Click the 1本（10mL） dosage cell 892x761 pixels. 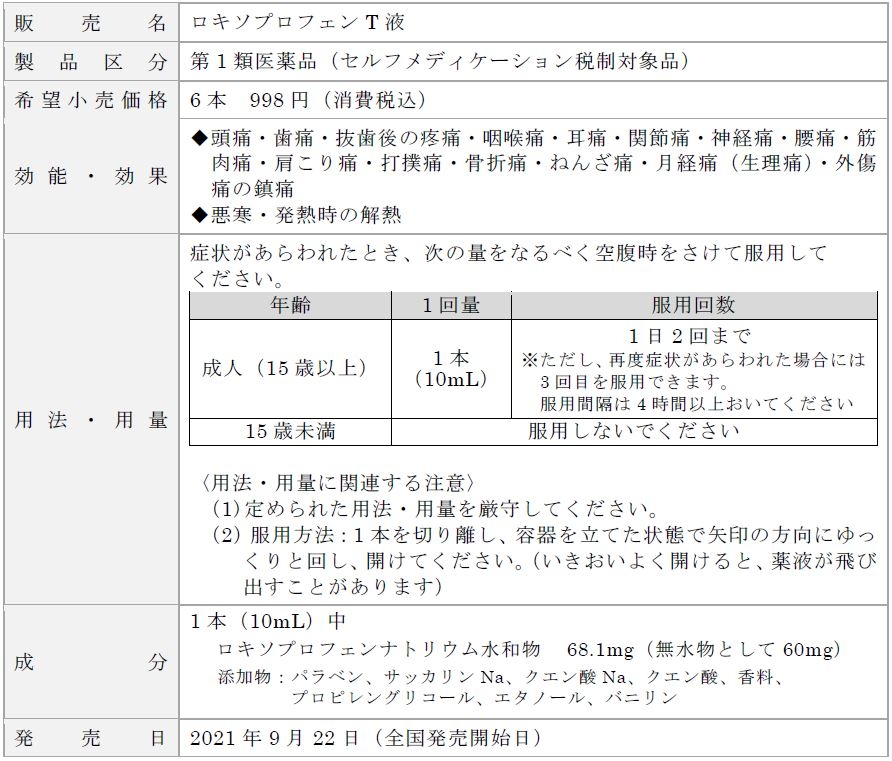450,370
